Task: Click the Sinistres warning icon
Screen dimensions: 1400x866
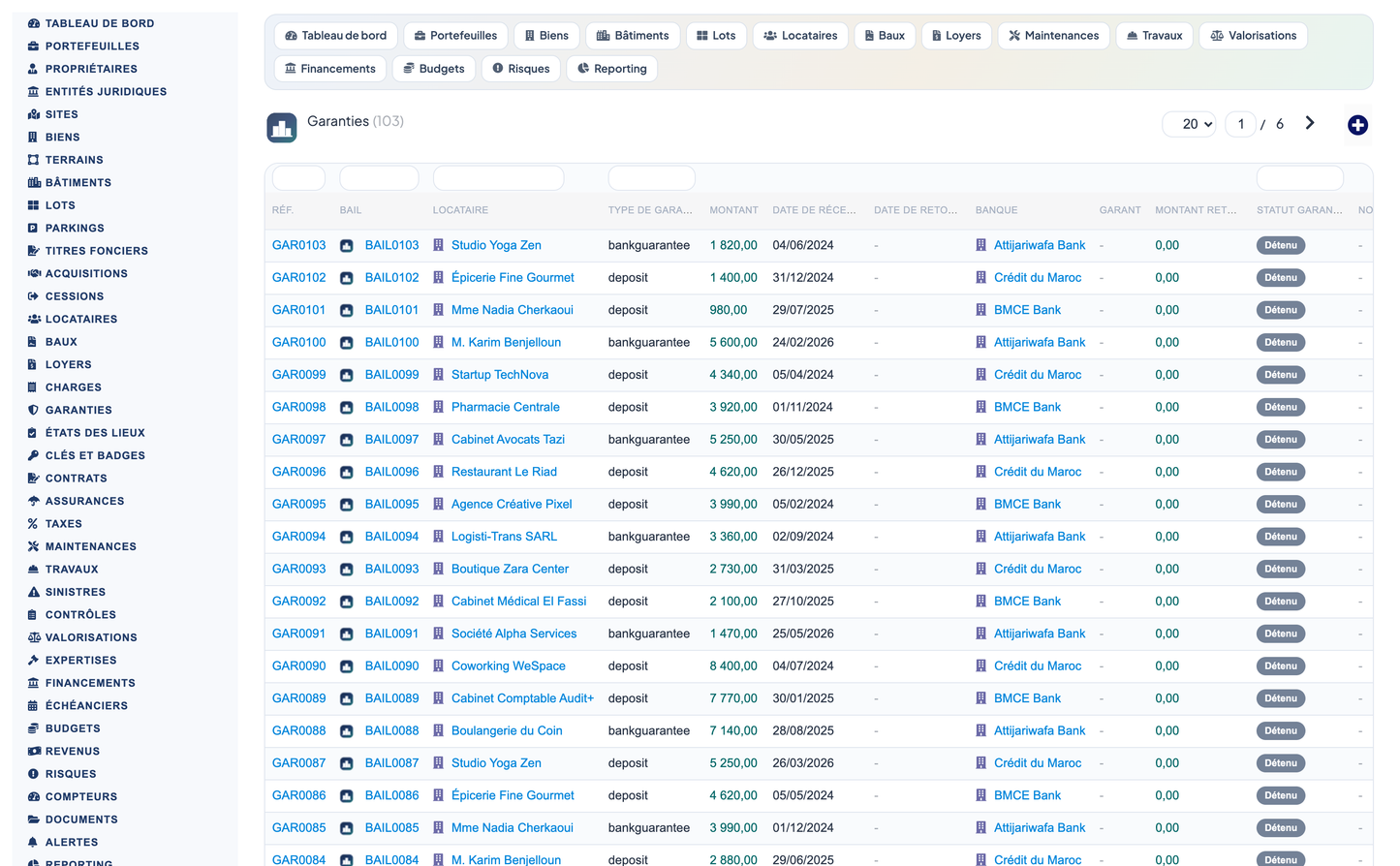Action: [x=34, y=592]
